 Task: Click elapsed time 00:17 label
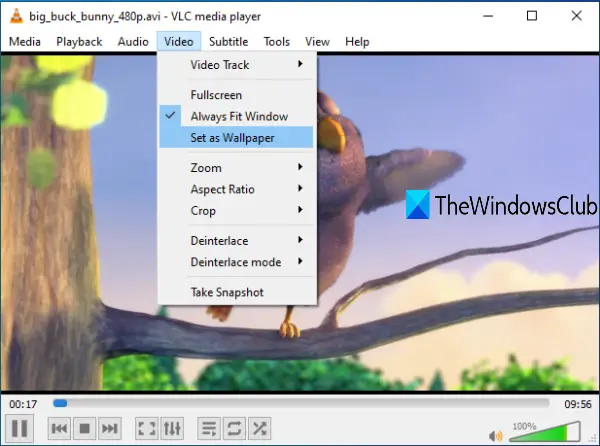pos(23,404)
